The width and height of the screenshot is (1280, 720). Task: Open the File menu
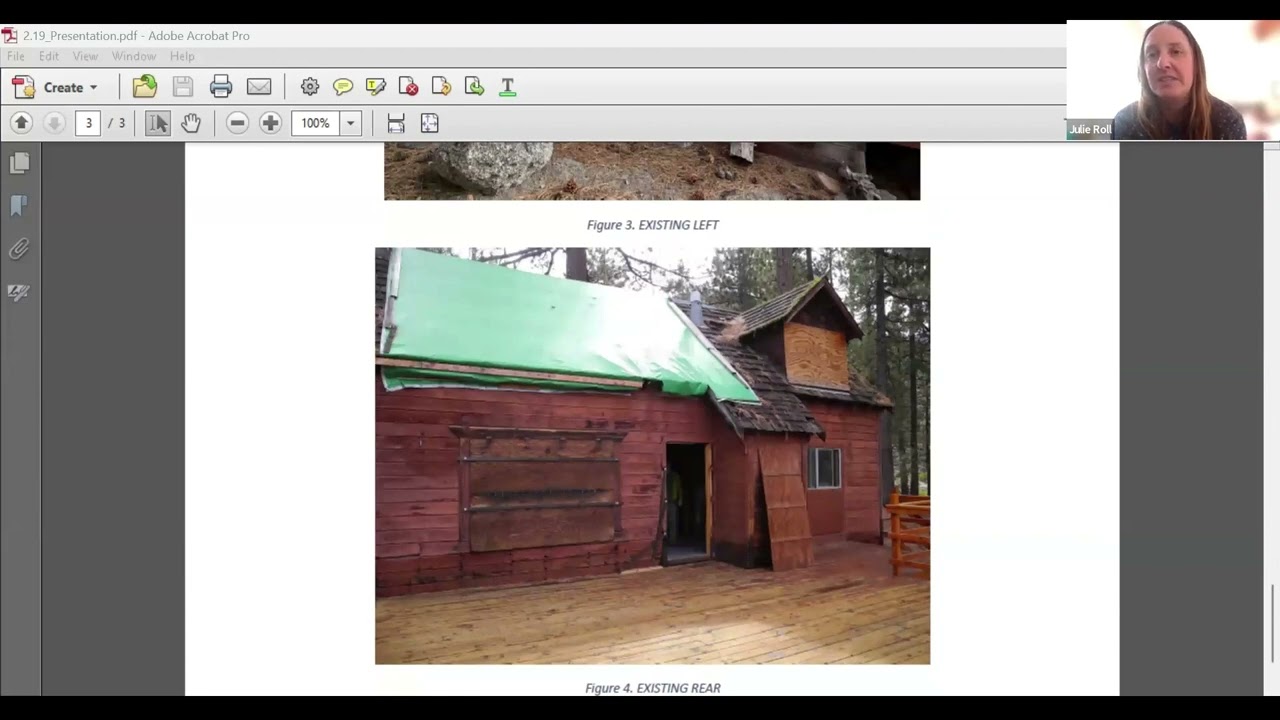[x=16, y=56]
